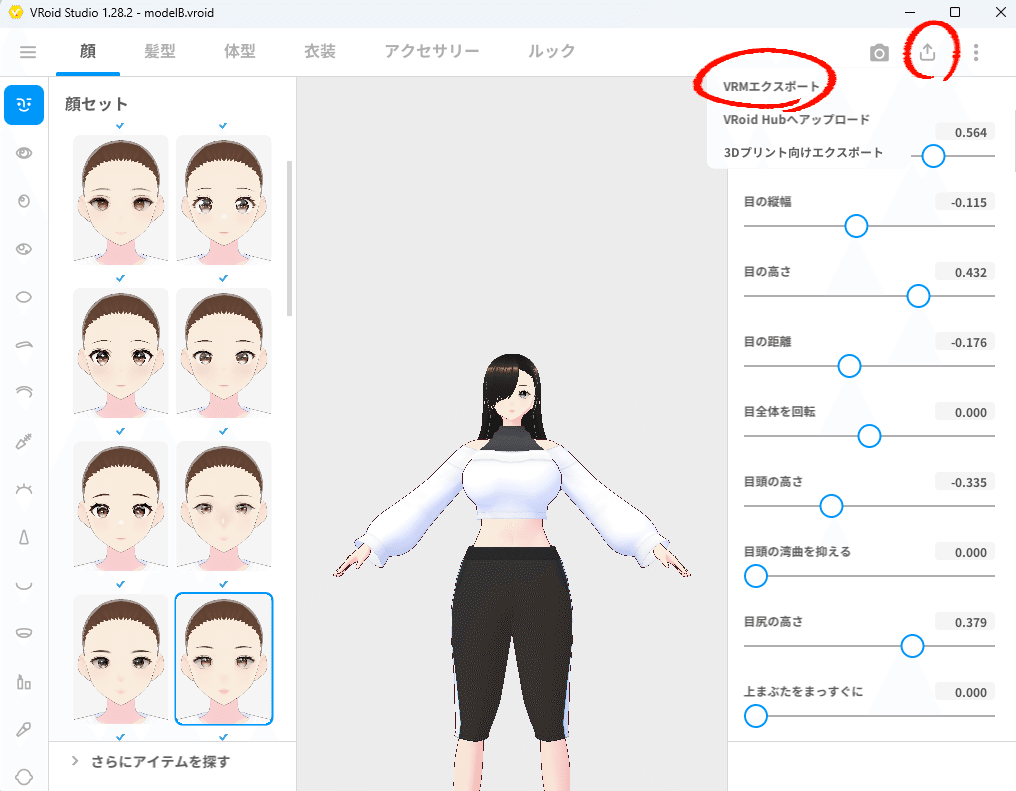Image resolution: width=1016 pixels, height=791 pixels.
Task: Click the 上まぶたをまっすぐに value field 0.000
Action: click(x=965, y=692)
